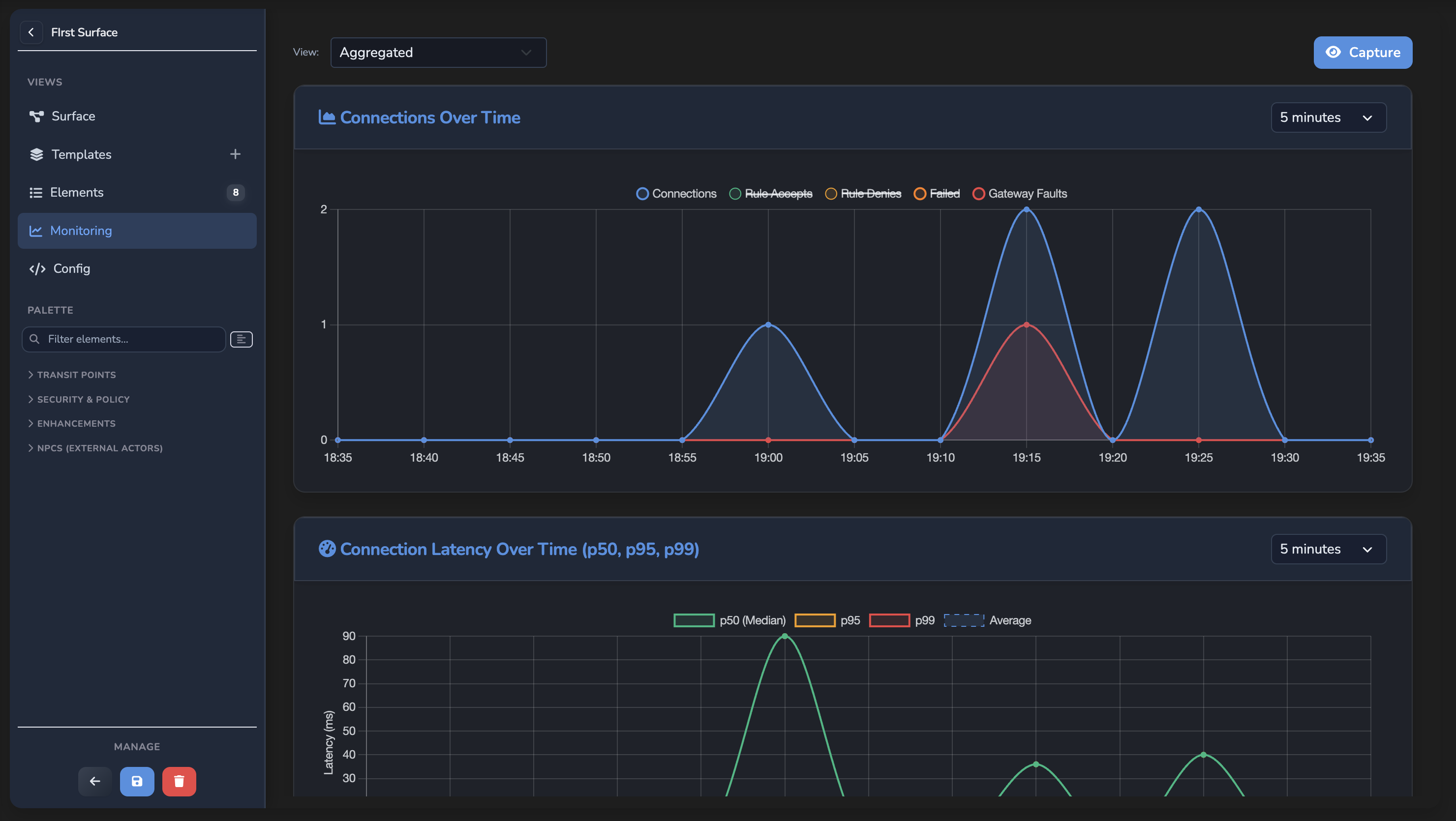Image resolution: width=1456 pixels, height=821 pixels.
Task: Click the back chevron beside First Surface
Action: point(31,32)
